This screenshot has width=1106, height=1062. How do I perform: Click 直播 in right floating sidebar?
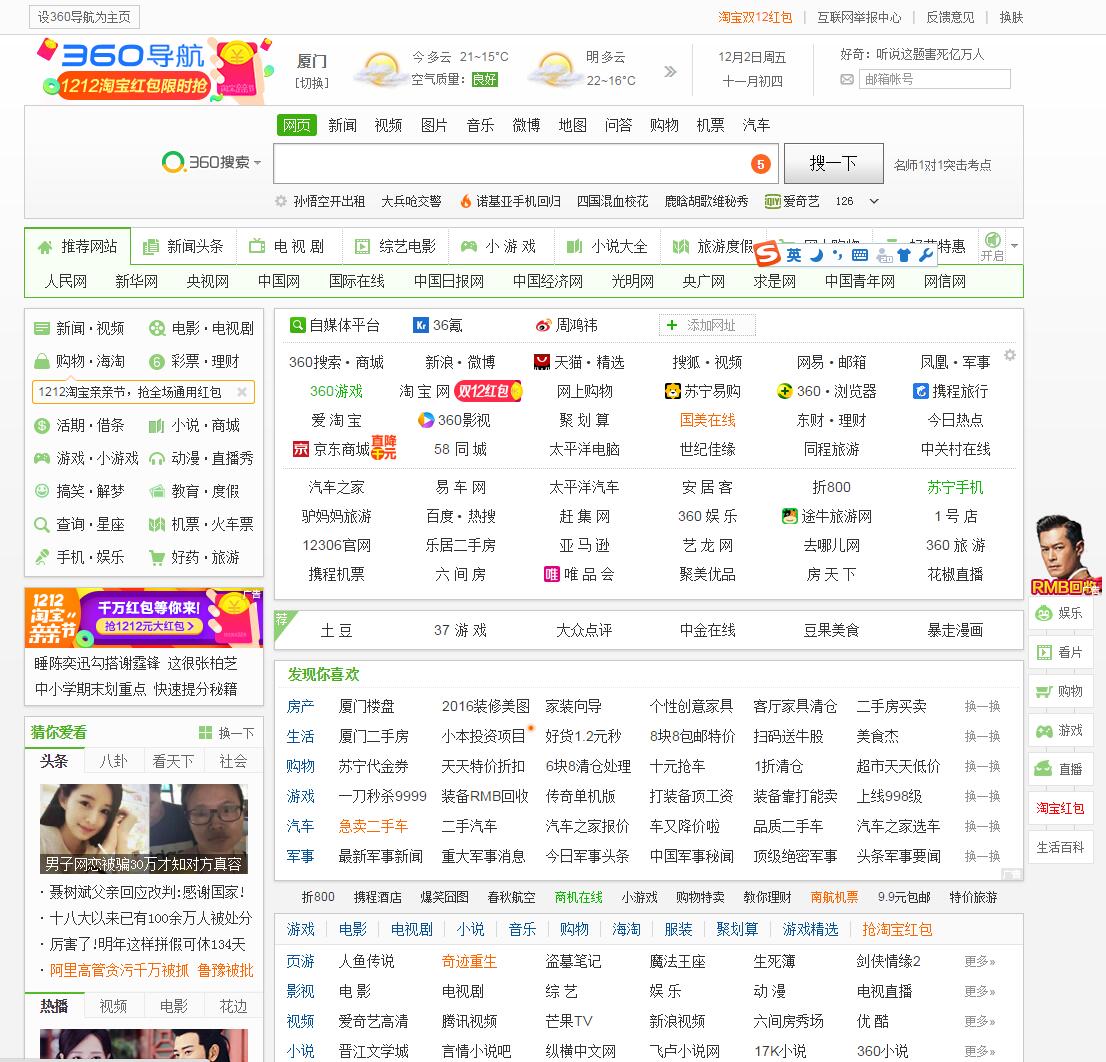coord(1060,769)
